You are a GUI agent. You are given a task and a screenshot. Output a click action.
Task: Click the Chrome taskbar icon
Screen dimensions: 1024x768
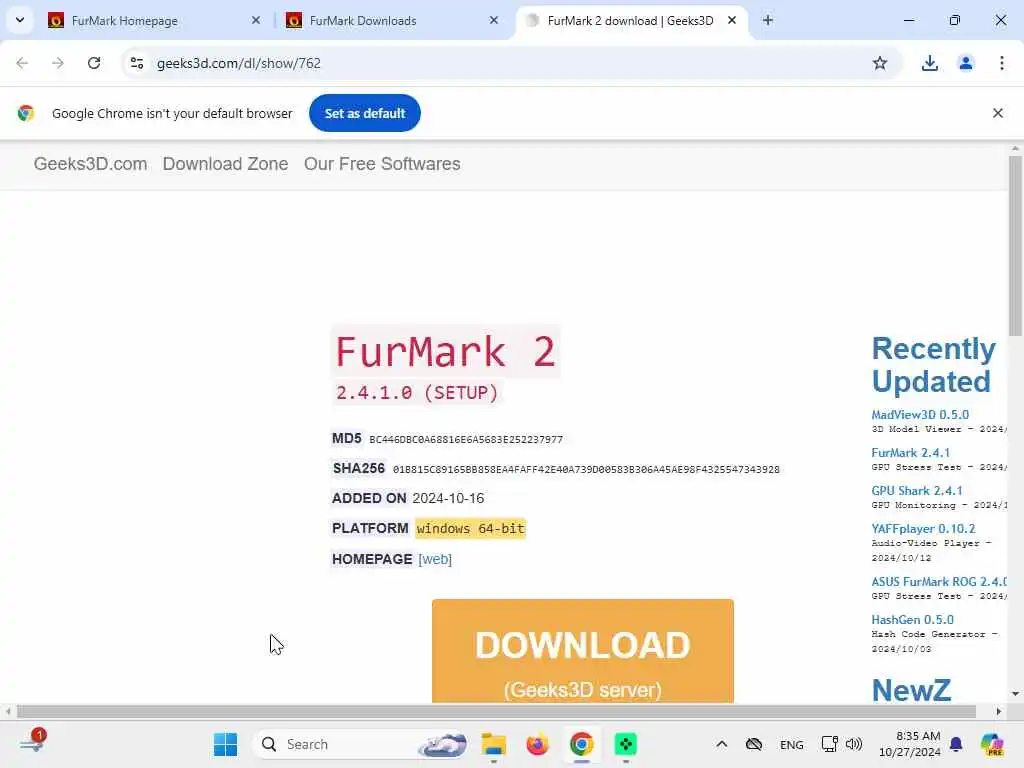pyautogui.click(x=581, y=744)
